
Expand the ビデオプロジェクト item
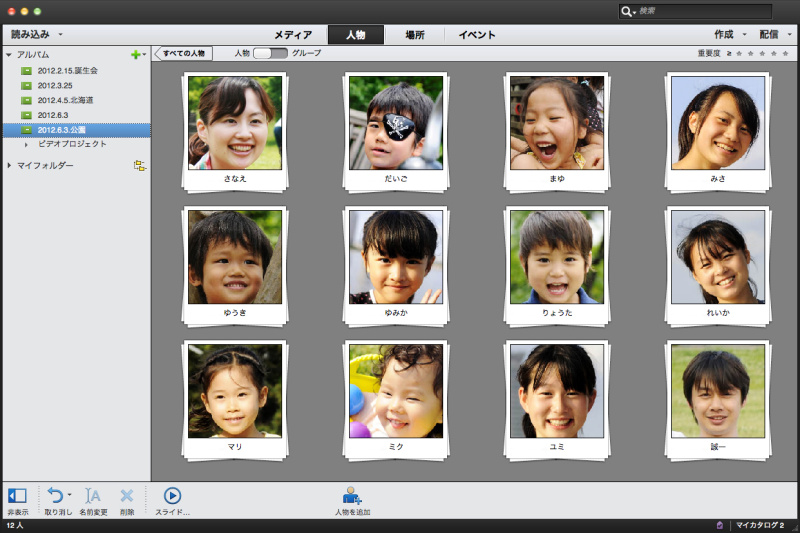[x=26, y=145]
